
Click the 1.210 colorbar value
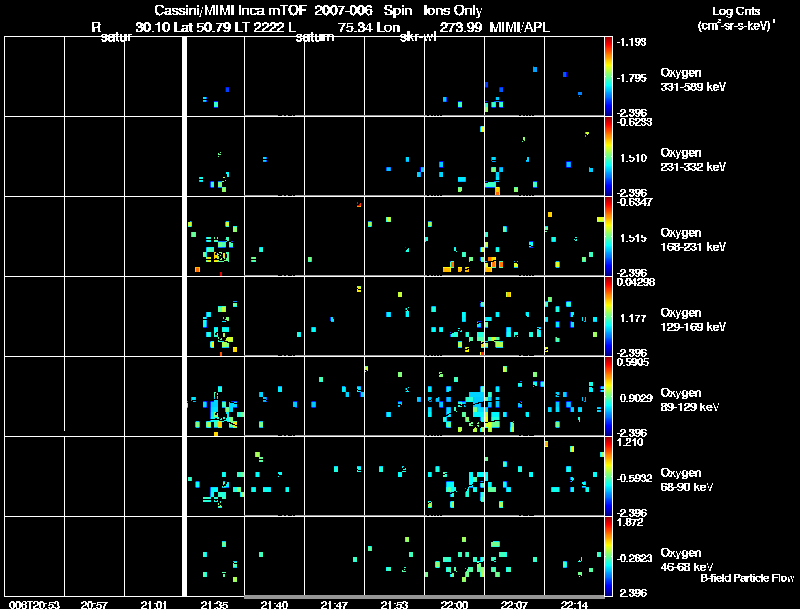tap(630, 442)
